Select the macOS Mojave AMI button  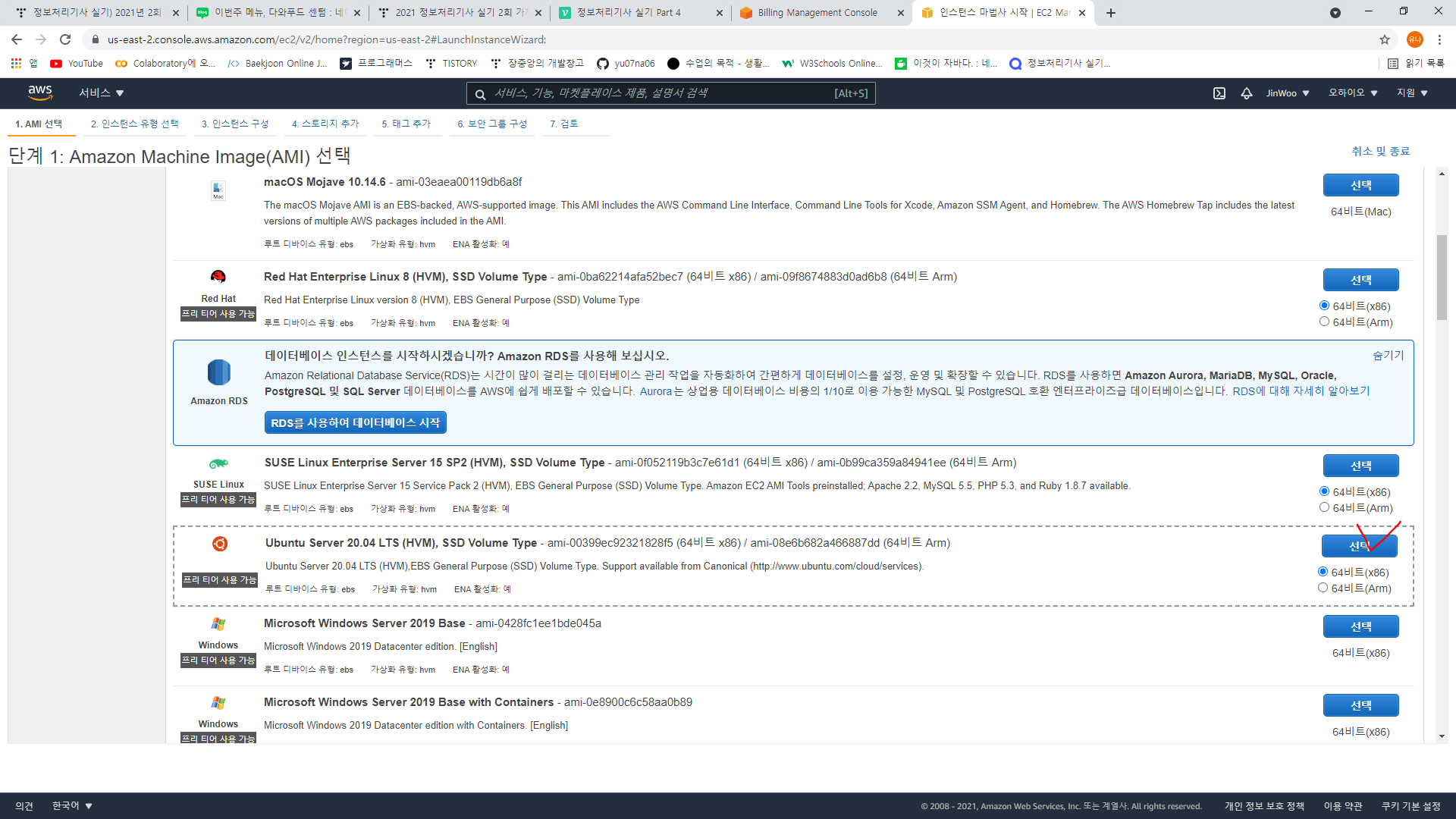[x=1361, y=186]
